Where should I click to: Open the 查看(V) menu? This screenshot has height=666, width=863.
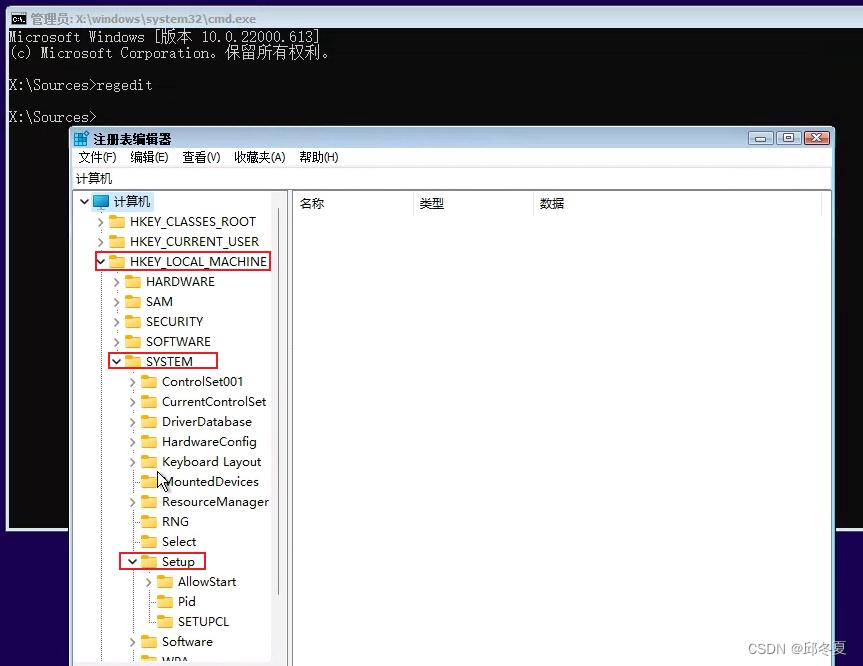(199, 157)
